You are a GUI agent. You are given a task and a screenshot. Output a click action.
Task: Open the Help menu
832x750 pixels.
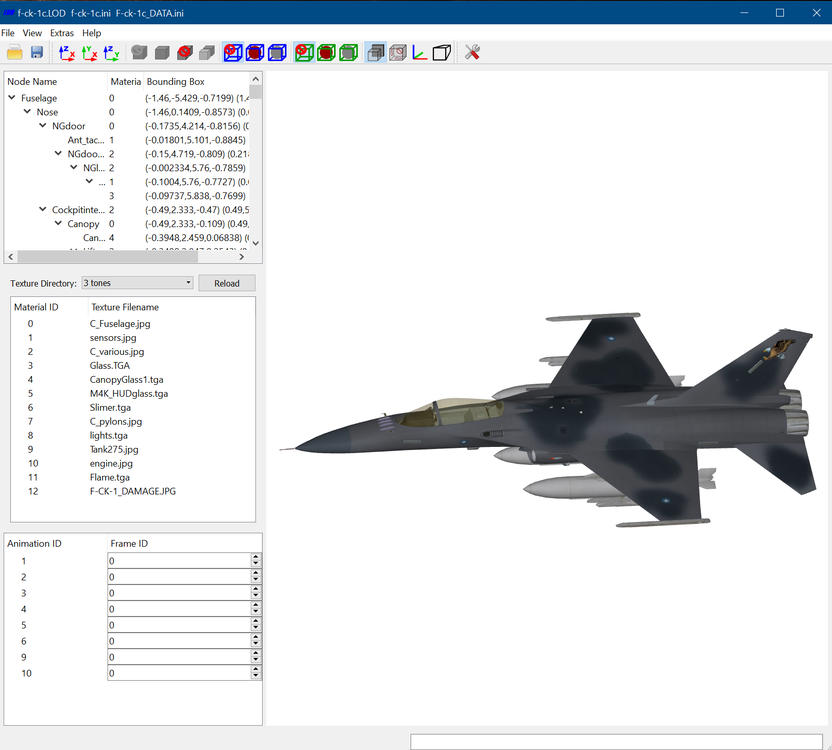[91, 33]
